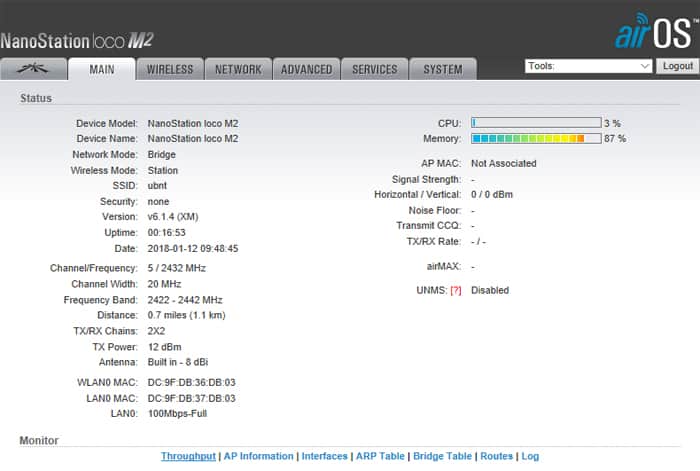Click the Antenna value Built in - 8 dBi

[178, 362]
